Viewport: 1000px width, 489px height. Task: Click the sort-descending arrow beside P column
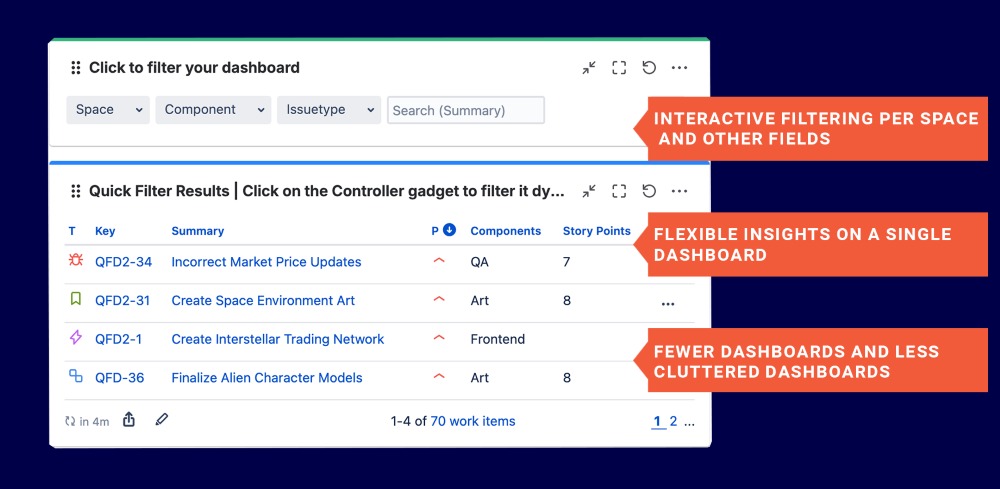[449, 230]
